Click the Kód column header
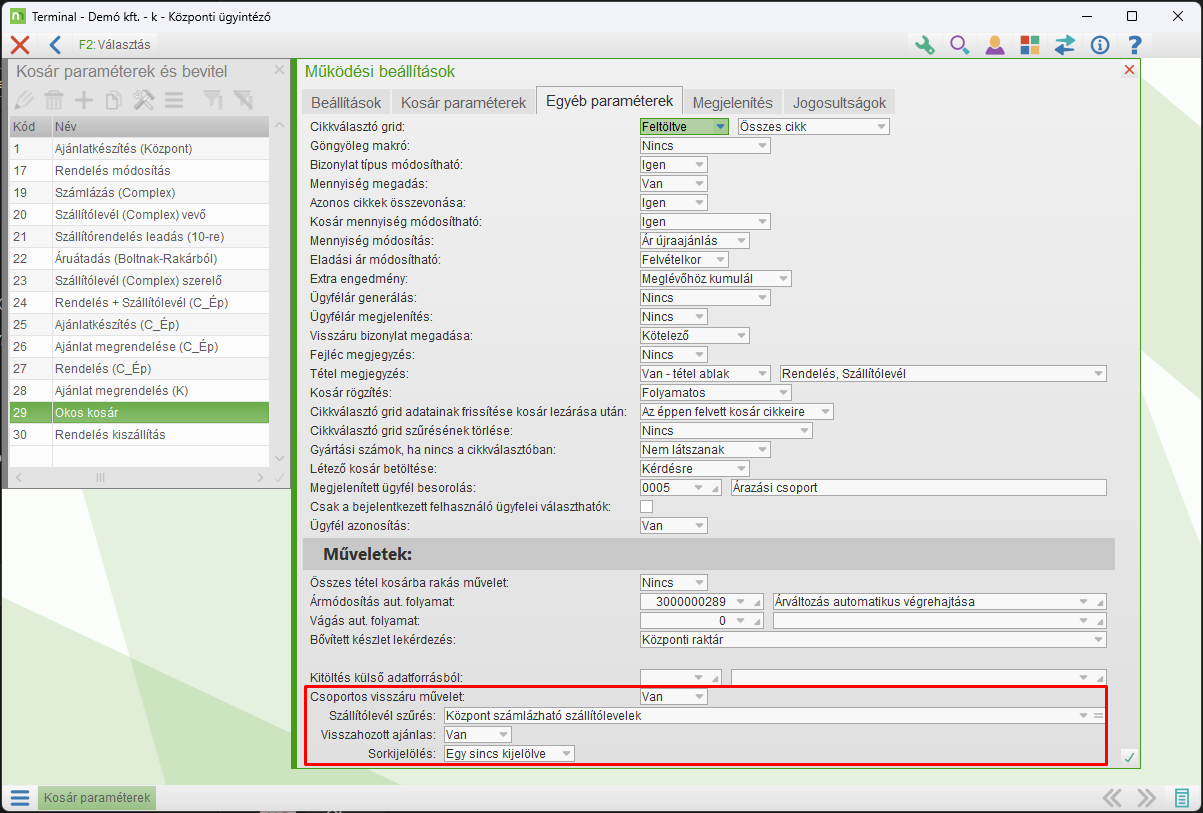 click(29, 127)
